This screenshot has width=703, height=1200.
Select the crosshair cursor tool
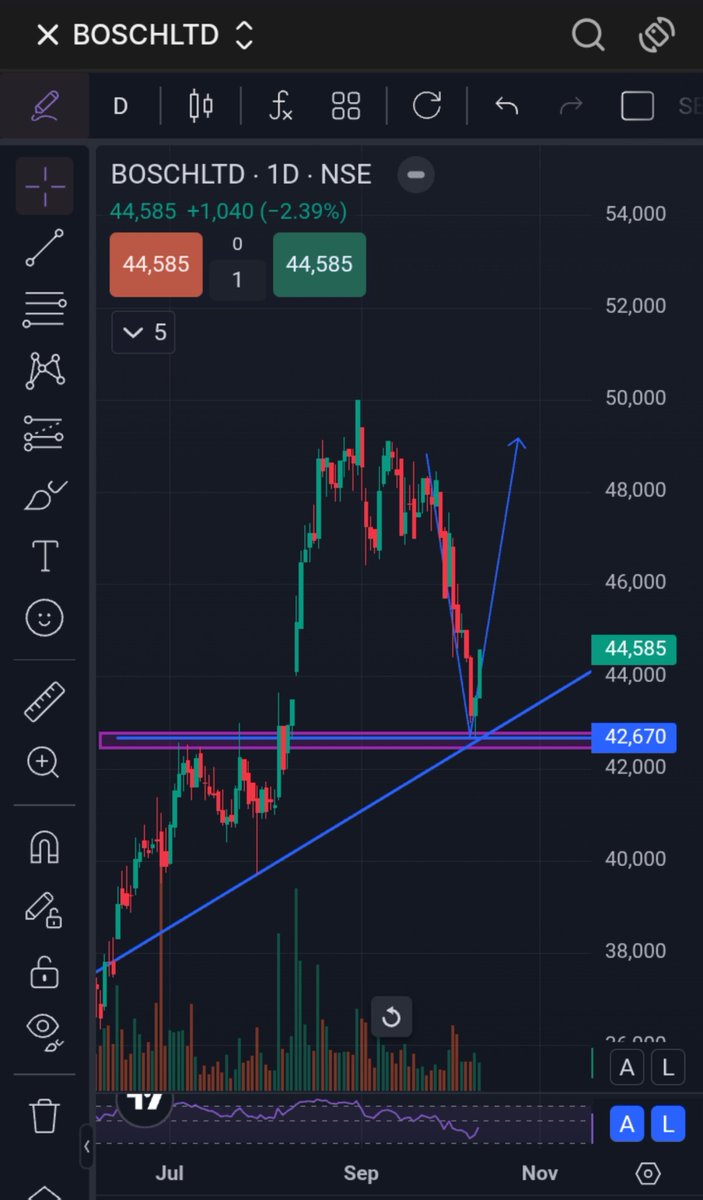[44, 186]
